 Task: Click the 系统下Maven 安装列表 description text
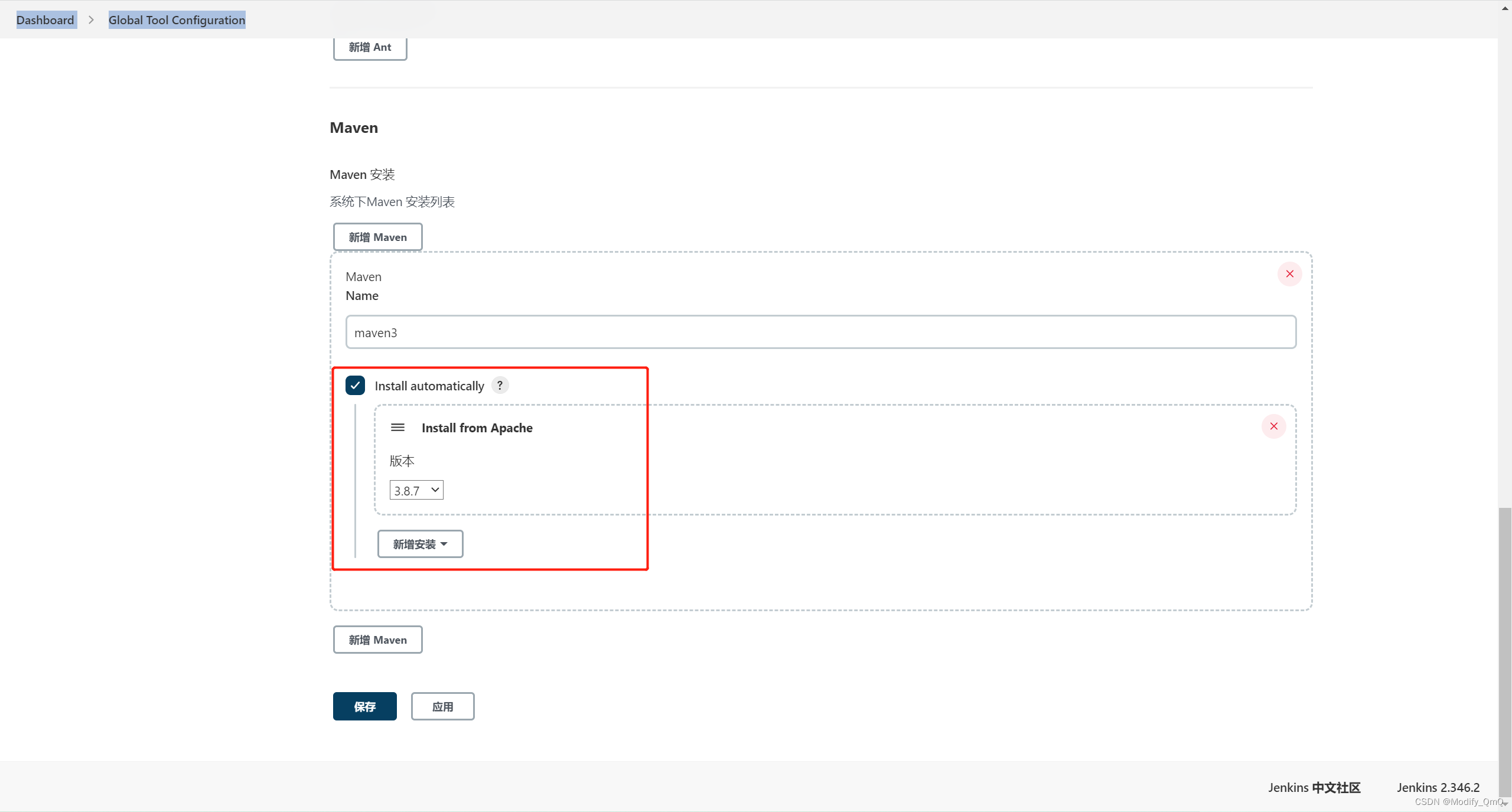pyautogui.click(x=392, y=202)
